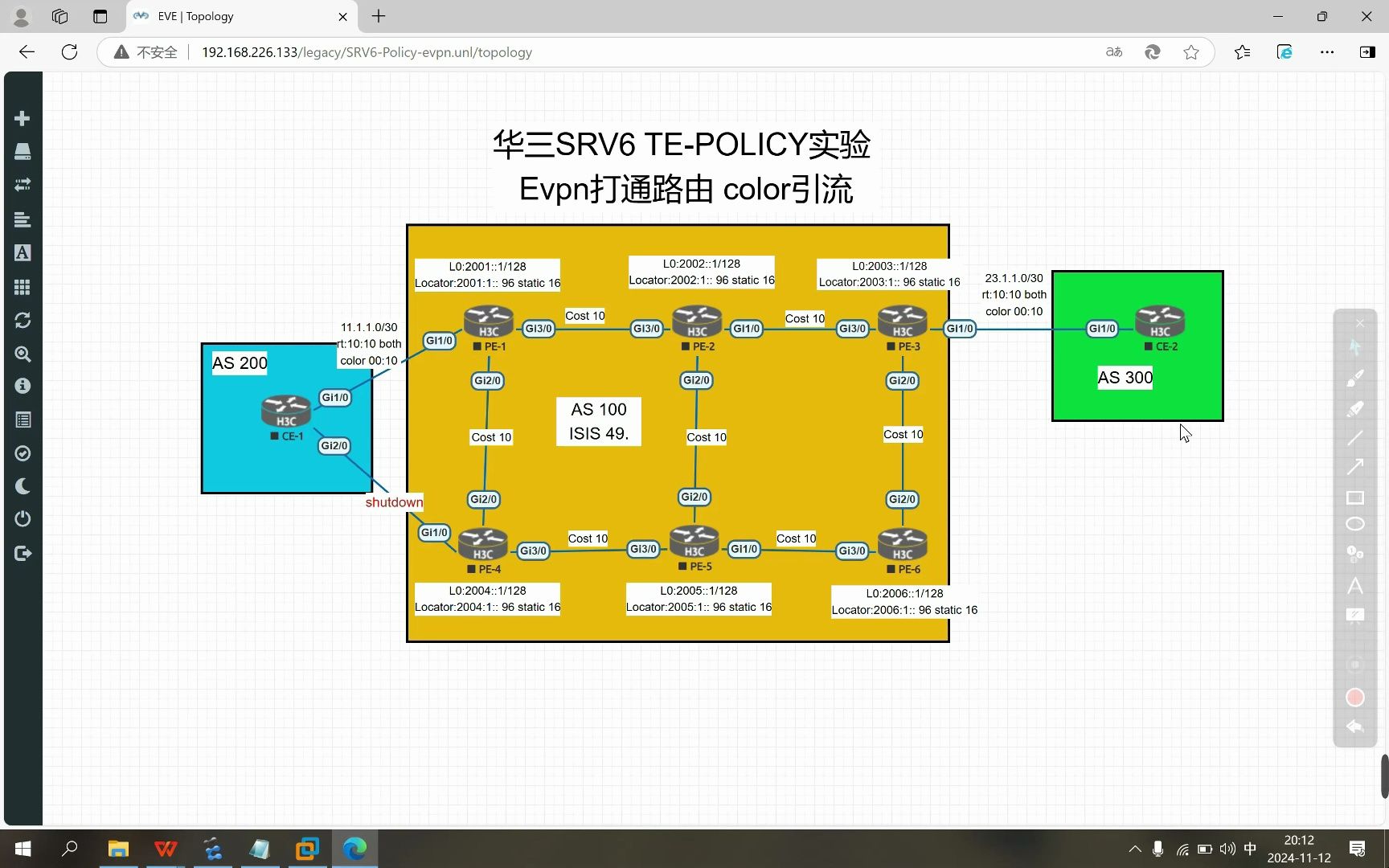Toggle dark mode with moon icon
Screen dimensions: 1389x868
click(23, 485)
